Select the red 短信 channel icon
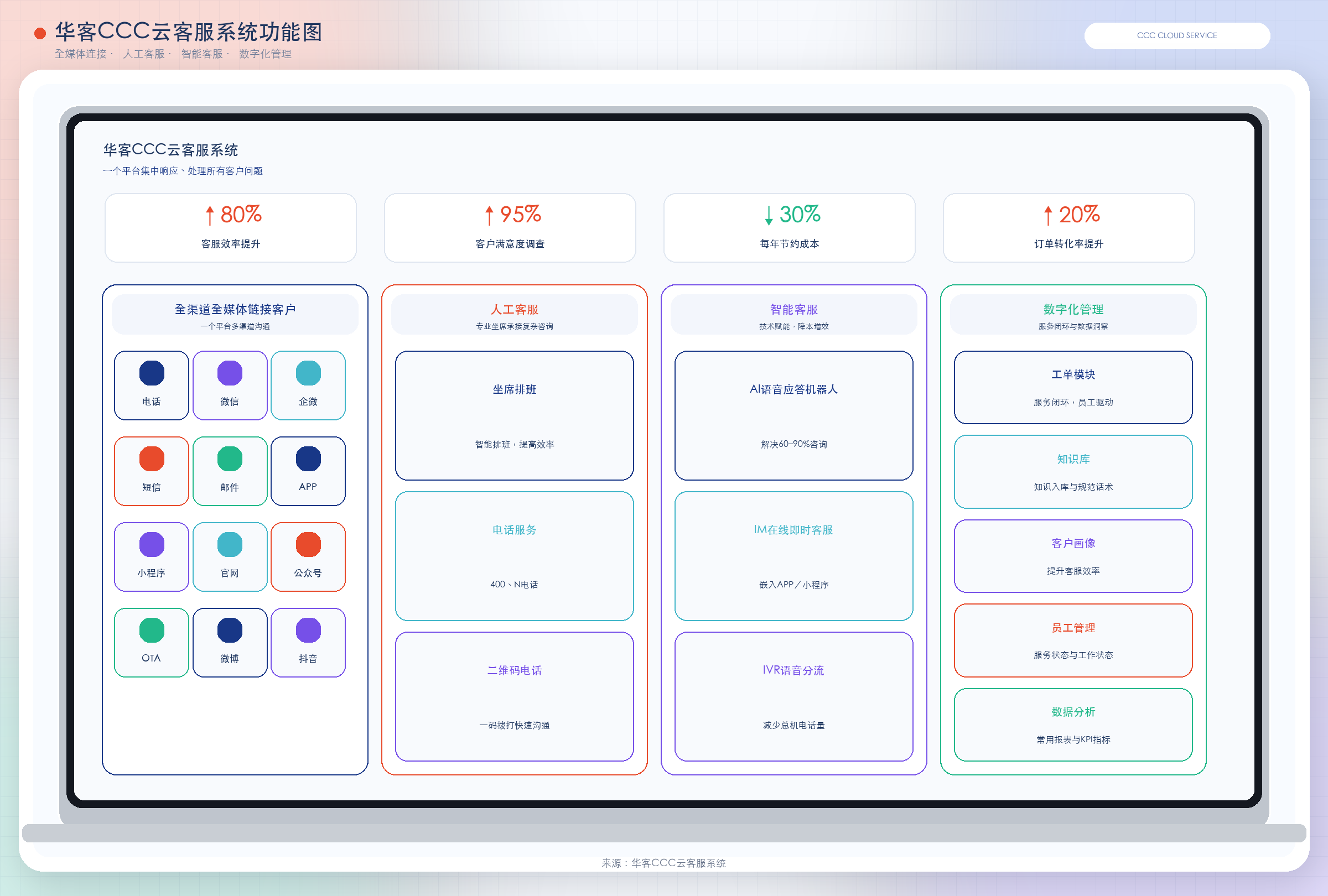 (152, 459)
